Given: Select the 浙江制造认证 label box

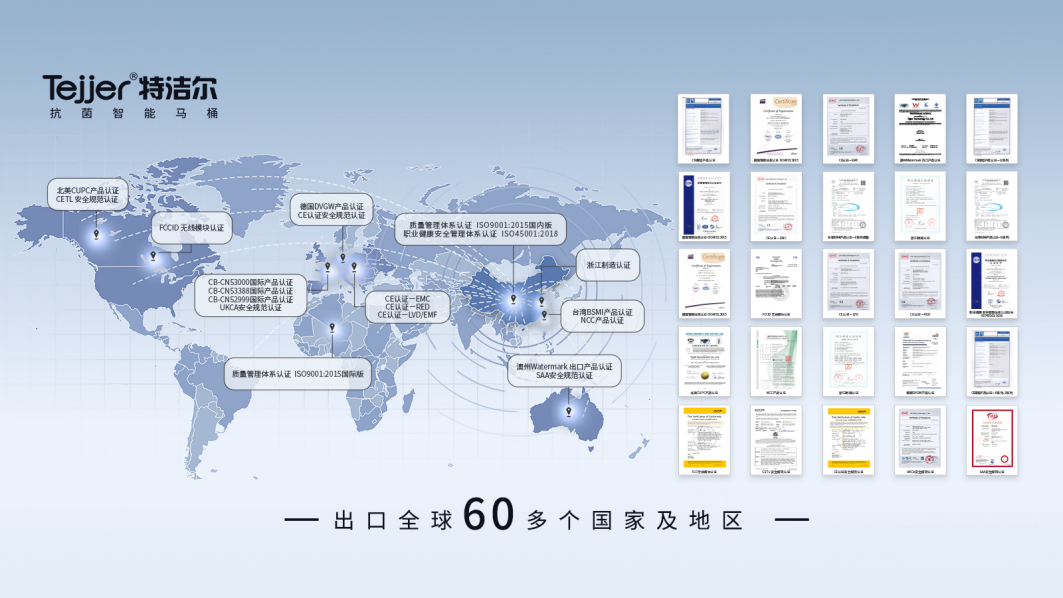Looking at the screenshot, I should 608,265.
